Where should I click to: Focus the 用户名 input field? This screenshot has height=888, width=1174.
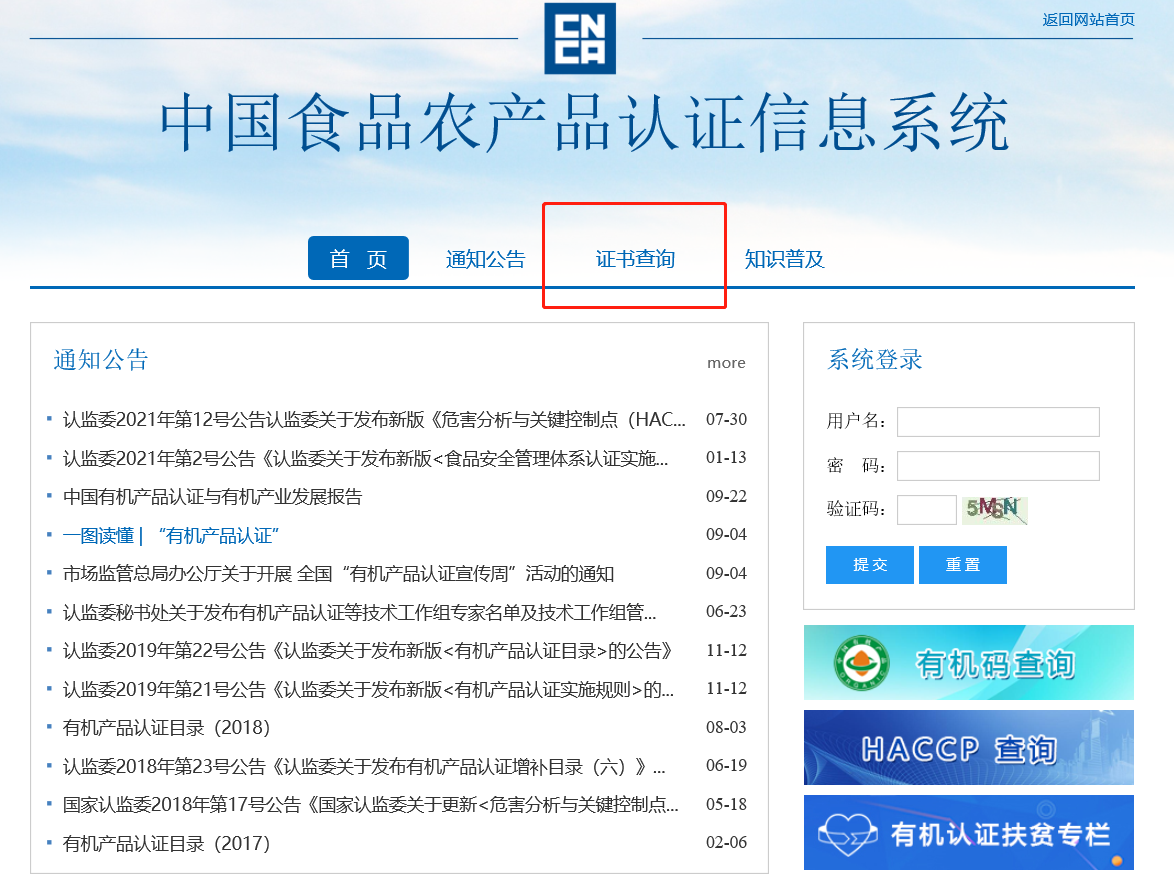(998, 422)
